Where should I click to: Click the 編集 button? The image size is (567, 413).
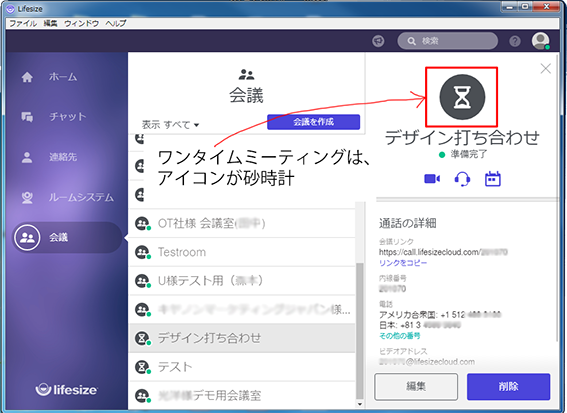click(416, 387)
